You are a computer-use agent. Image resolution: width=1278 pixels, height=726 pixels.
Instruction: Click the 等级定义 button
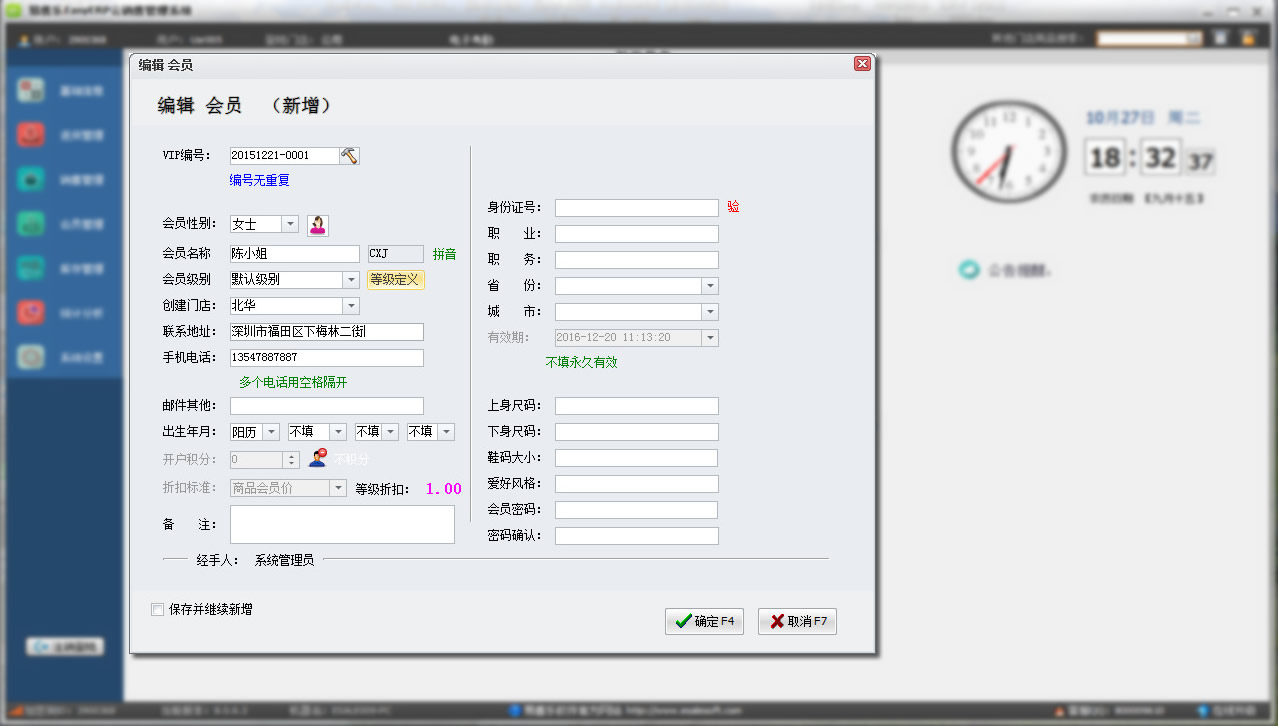point(397,280)
